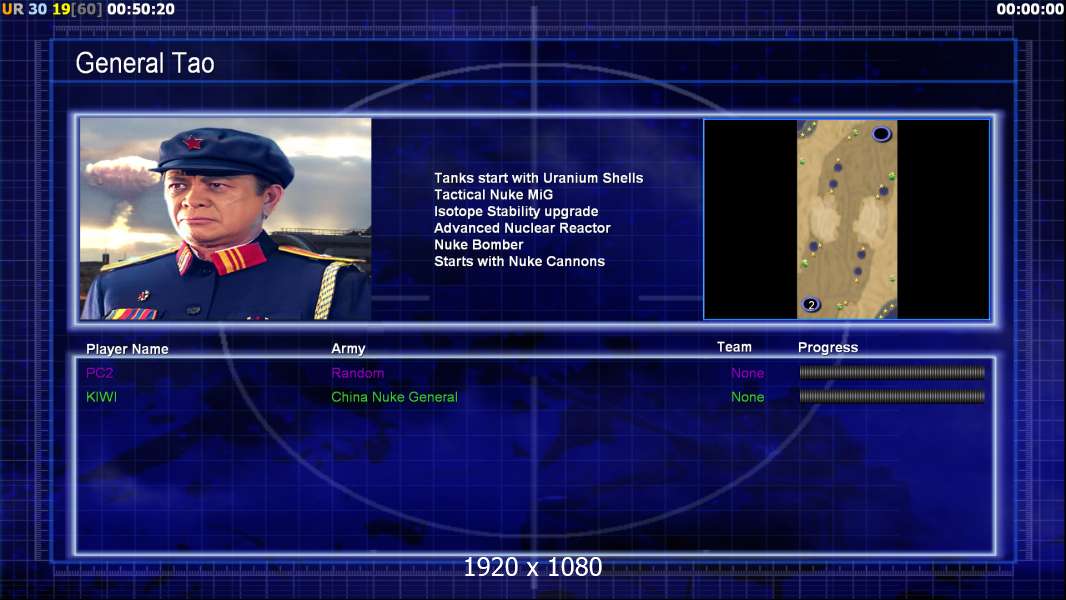
Task: Select the PC2 player name
Action: 99,373
